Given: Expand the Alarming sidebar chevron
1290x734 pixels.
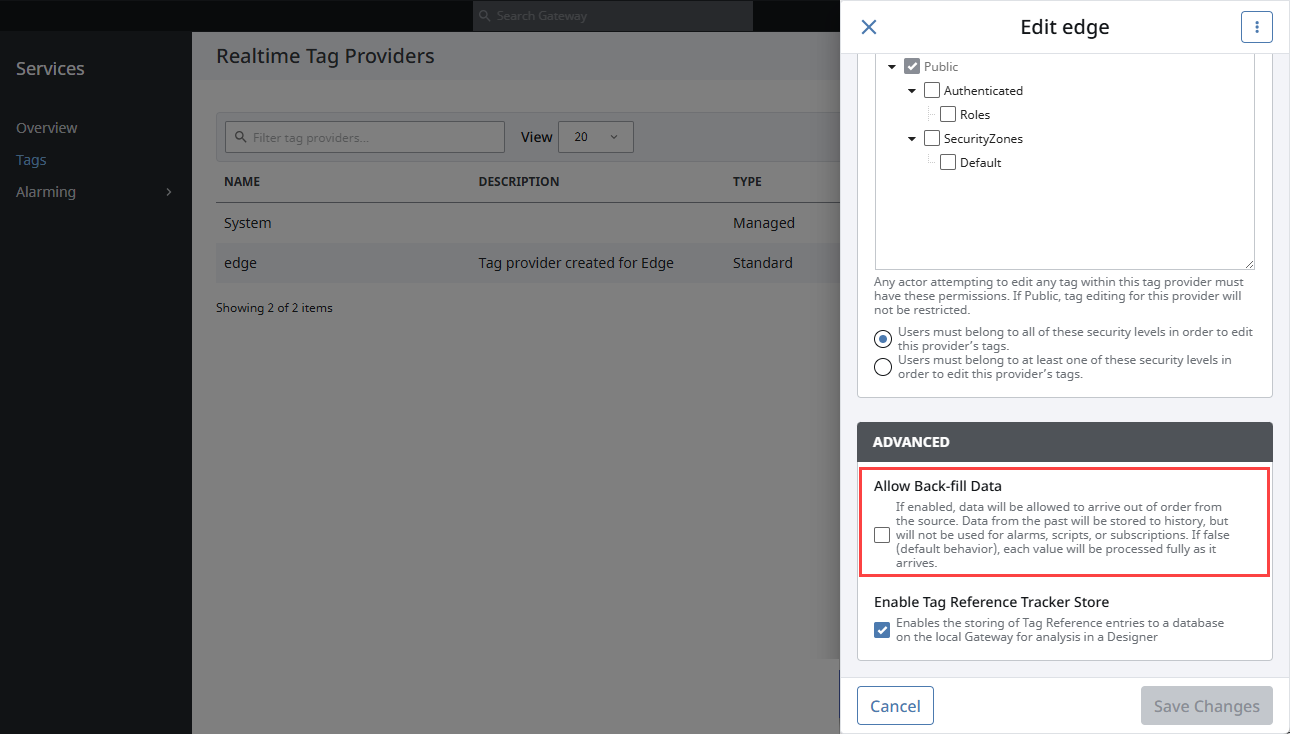Looking at the screenshot, I should pos(168,192).
